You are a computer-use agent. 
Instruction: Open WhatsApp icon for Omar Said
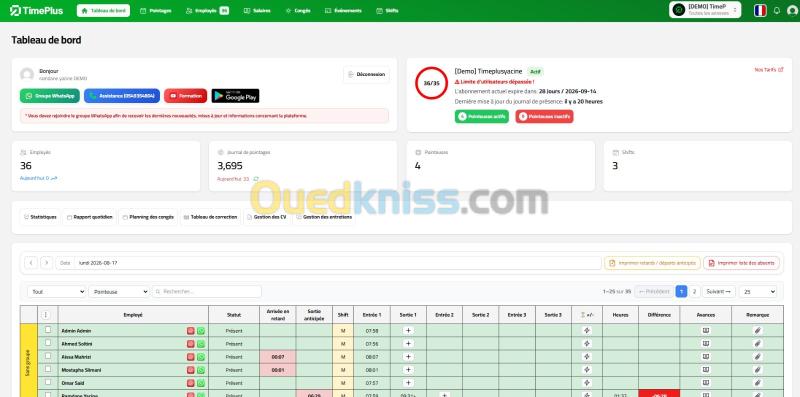pos(201,383)
